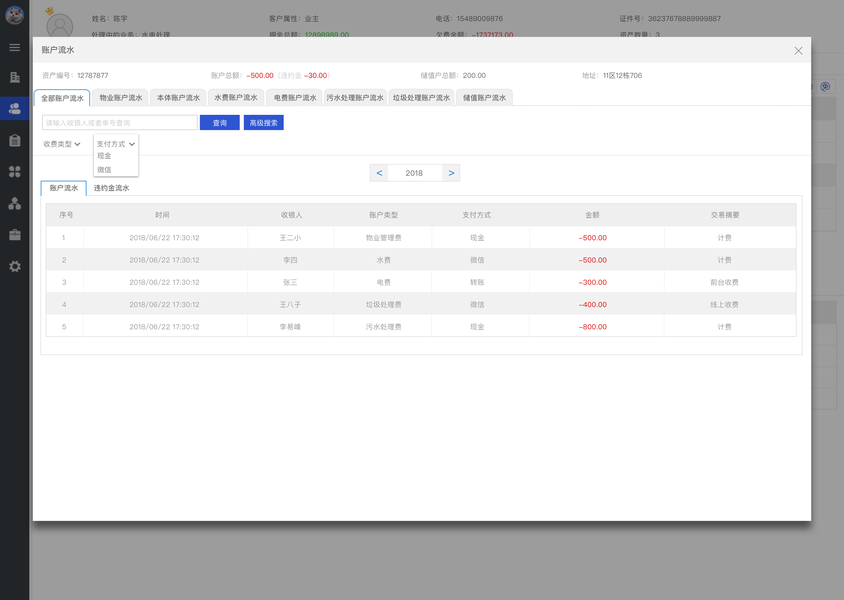Switch to 水费账户流水 tab

click(x=236, y=97)
